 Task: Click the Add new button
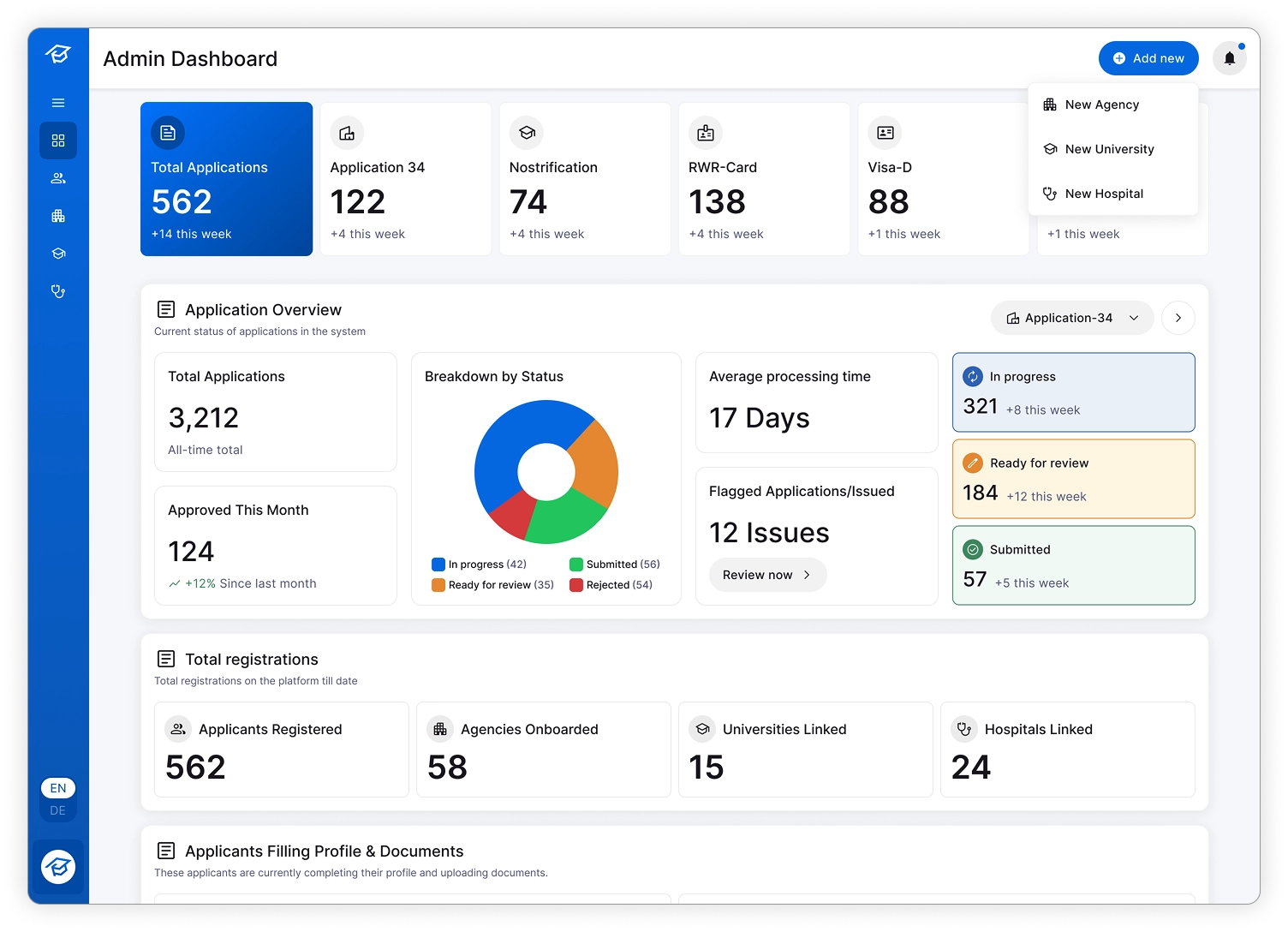[x=1148, y=58]
